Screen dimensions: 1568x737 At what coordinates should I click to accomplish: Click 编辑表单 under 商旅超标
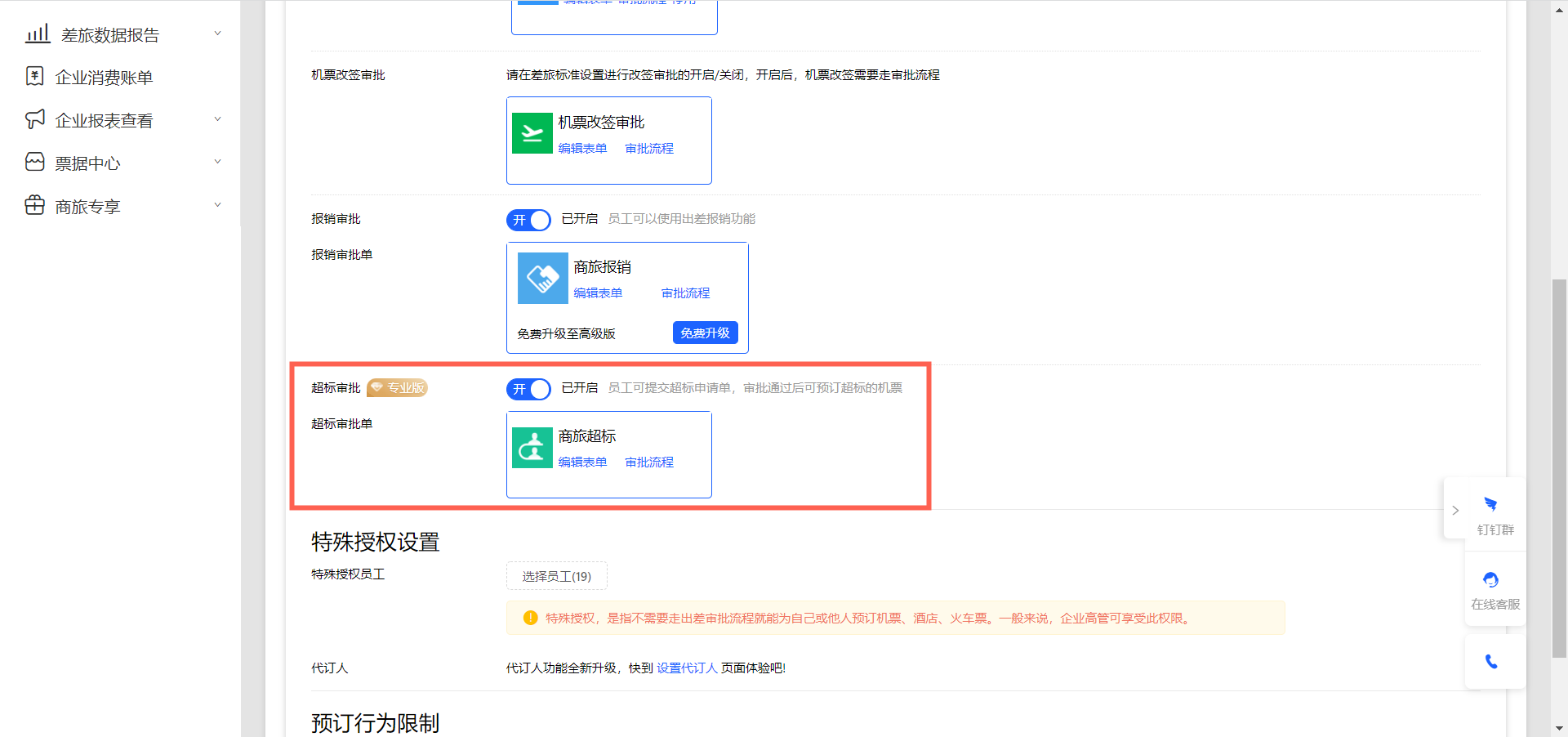(582, 462)
